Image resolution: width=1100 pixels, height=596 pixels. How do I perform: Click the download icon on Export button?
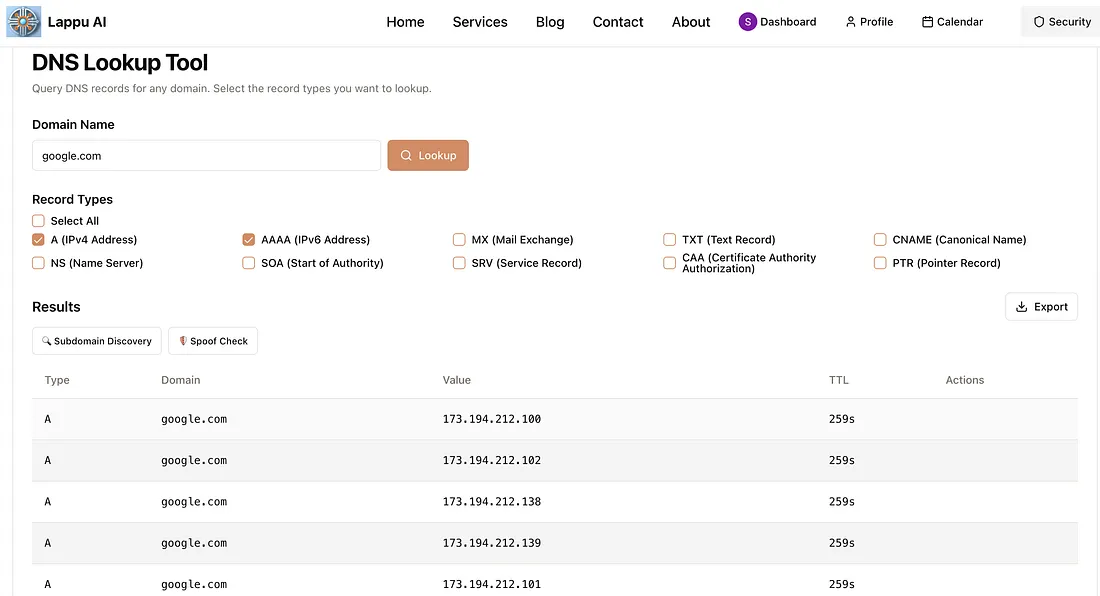[x=1021, y=307]
